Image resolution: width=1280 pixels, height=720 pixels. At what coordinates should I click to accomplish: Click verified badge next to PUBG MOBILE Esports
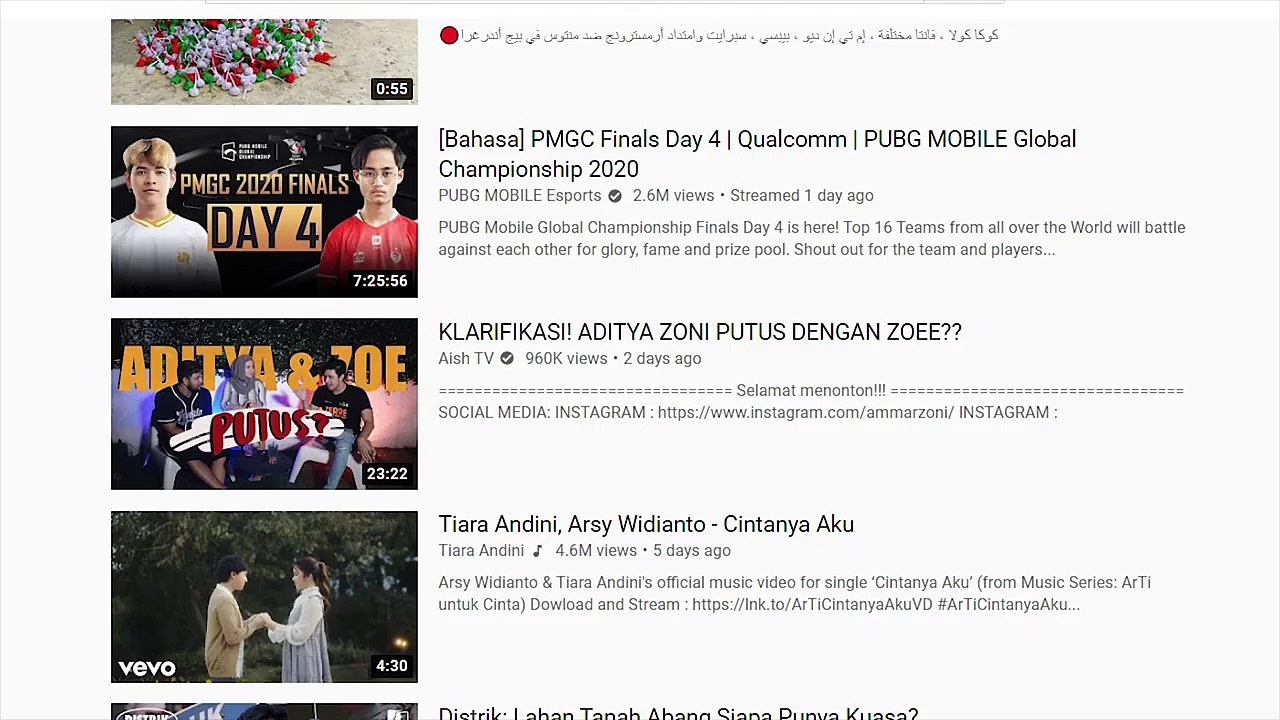(x=615, y=196)
